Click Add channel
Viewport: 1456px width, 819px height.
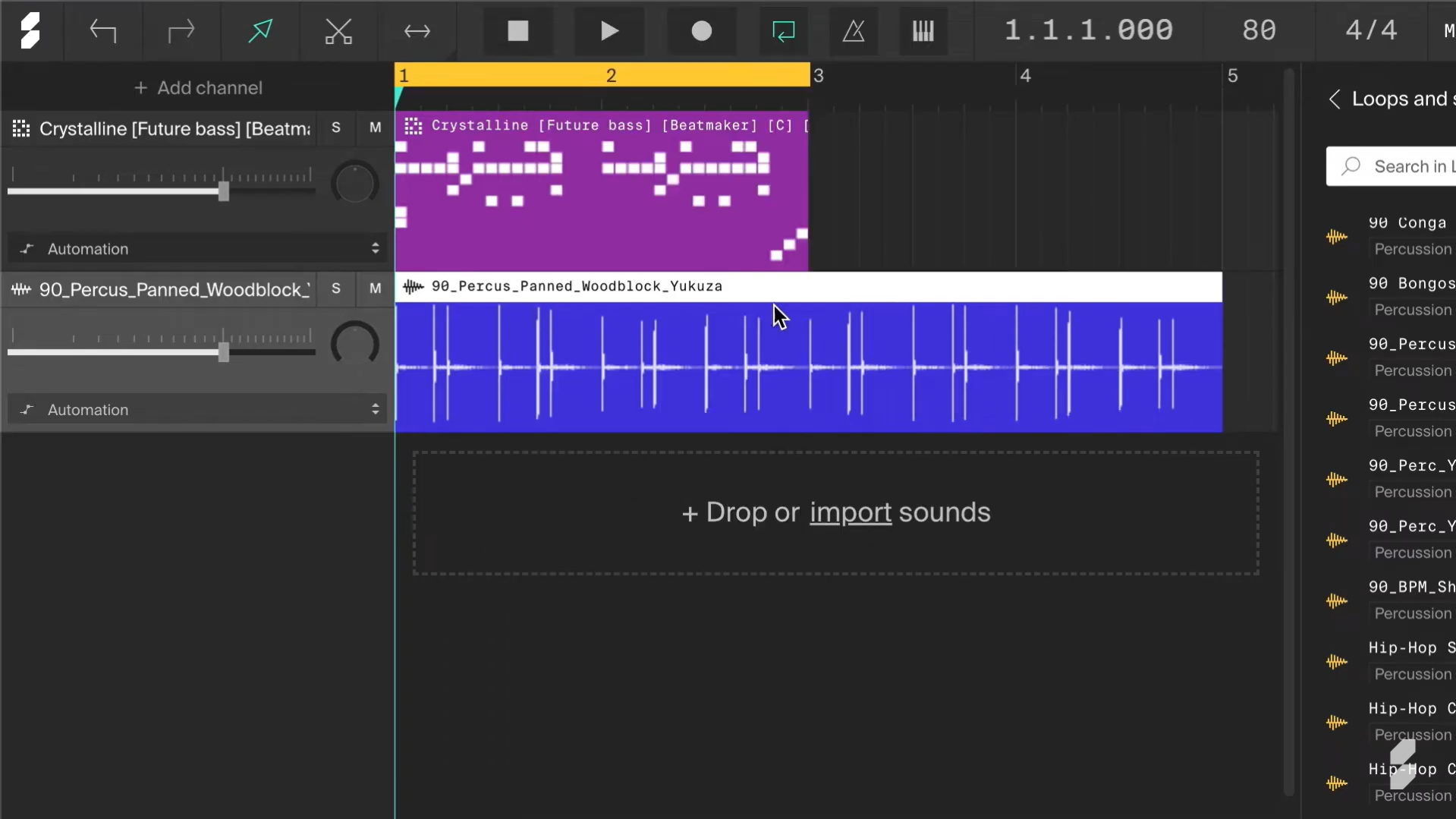click(198, 87)
